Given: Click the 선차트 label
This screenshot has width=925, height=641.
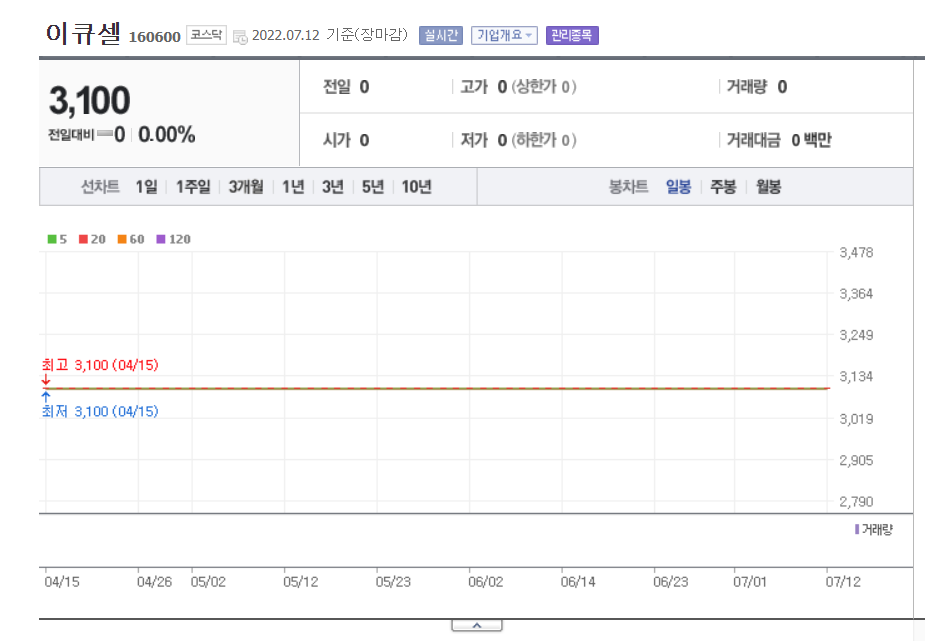Looking at the screenshot, I should pyautogui.click(x=100, y=187).
